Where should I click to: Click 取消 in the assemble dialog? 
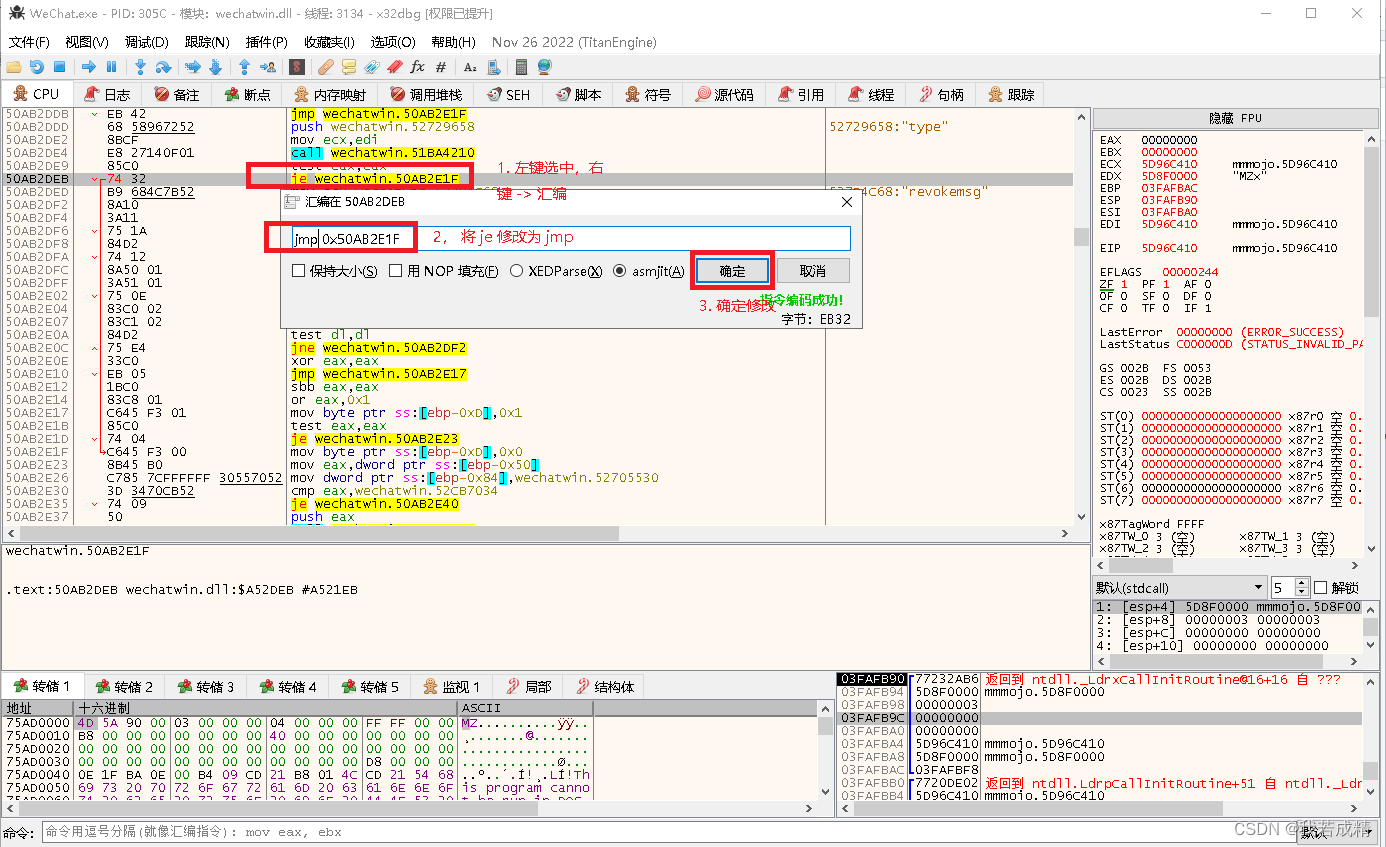click(813, 271)
